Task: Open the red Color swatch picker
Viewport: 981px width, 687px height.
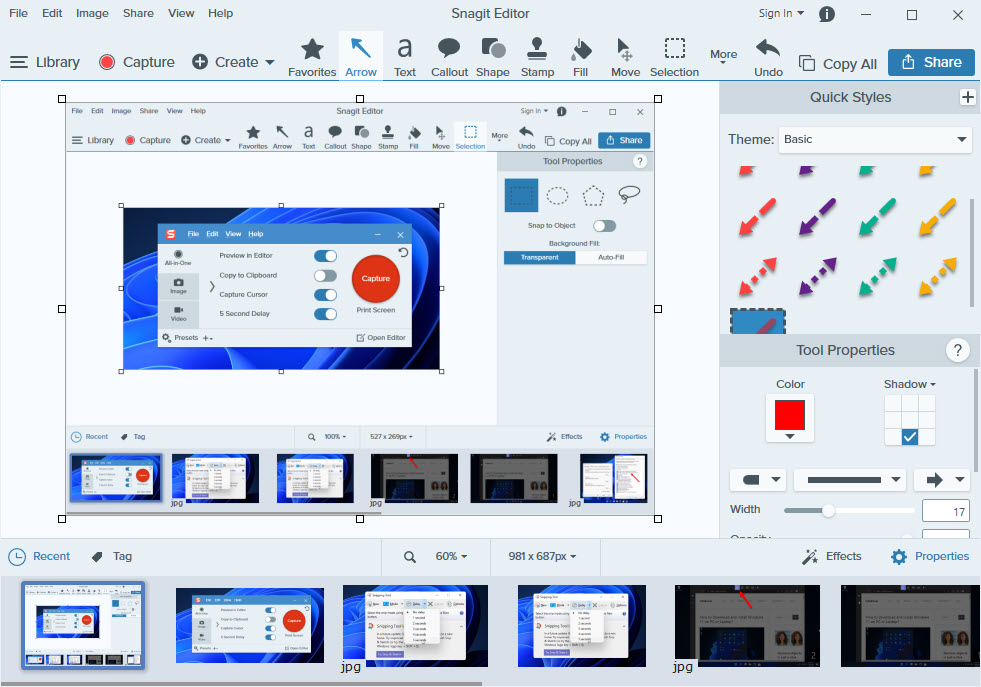Action: coord(790,417)
